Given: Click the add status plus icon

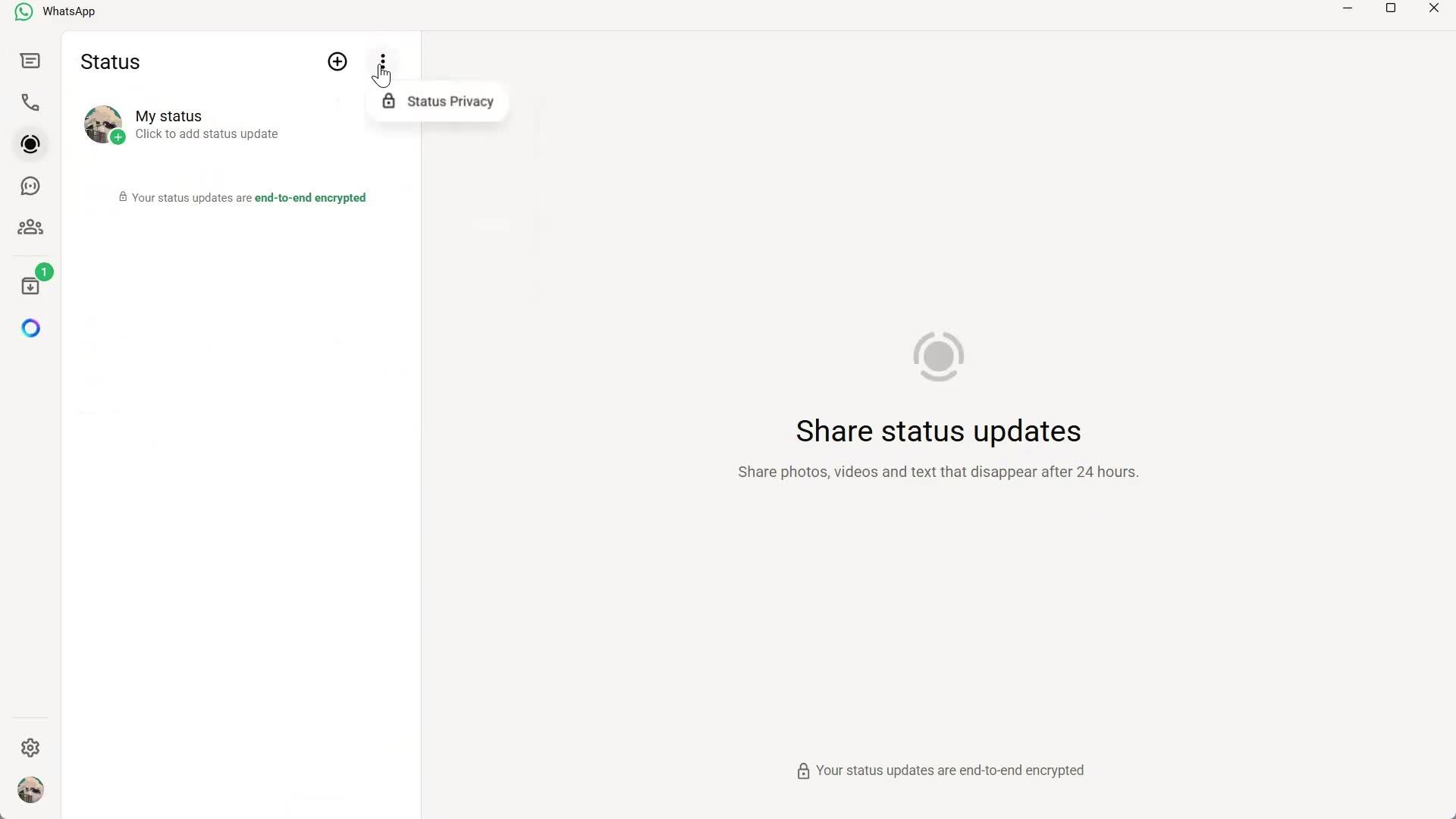Looking at the screenshot, I should [337, 61].
